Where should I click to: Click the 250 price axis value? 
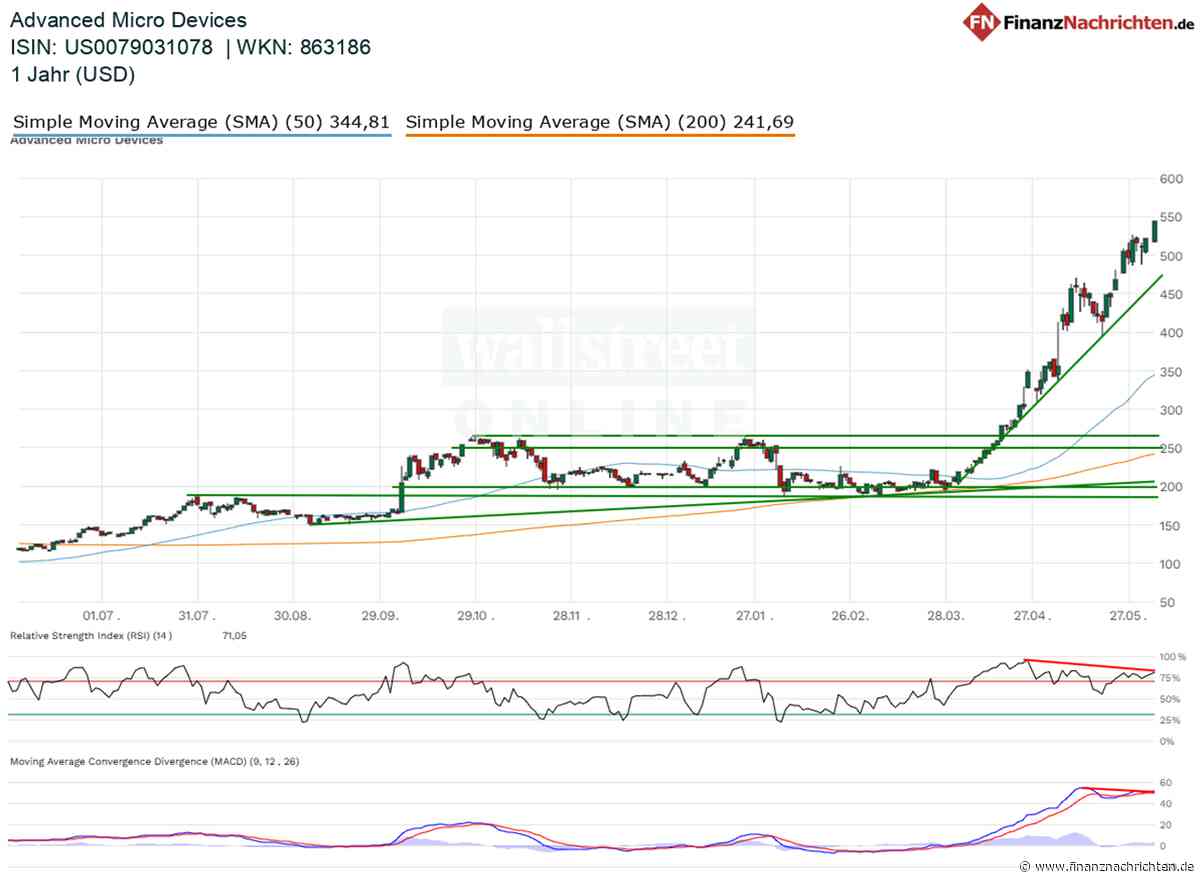(1172, 449)
